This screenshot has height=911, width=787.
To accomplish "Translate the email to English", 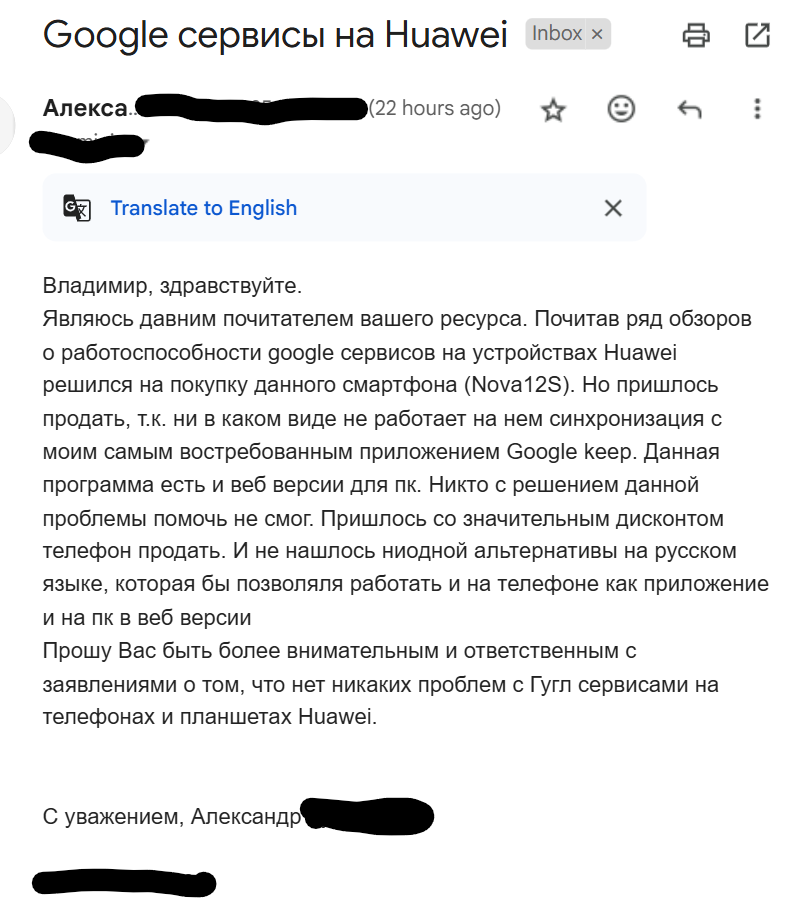I will coord(202,207).
